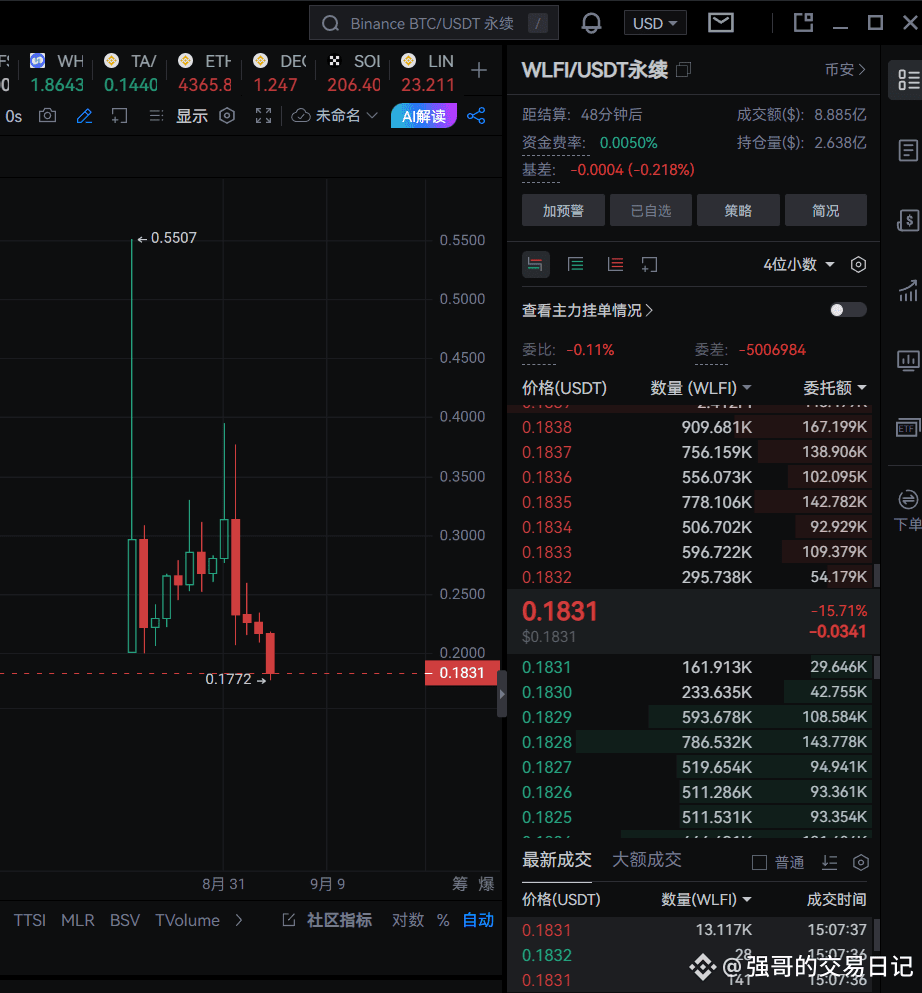The height and width of the screenshot is (993, 922).
Task: Add a new ticker tab with plus
Action: pos(479,70)
